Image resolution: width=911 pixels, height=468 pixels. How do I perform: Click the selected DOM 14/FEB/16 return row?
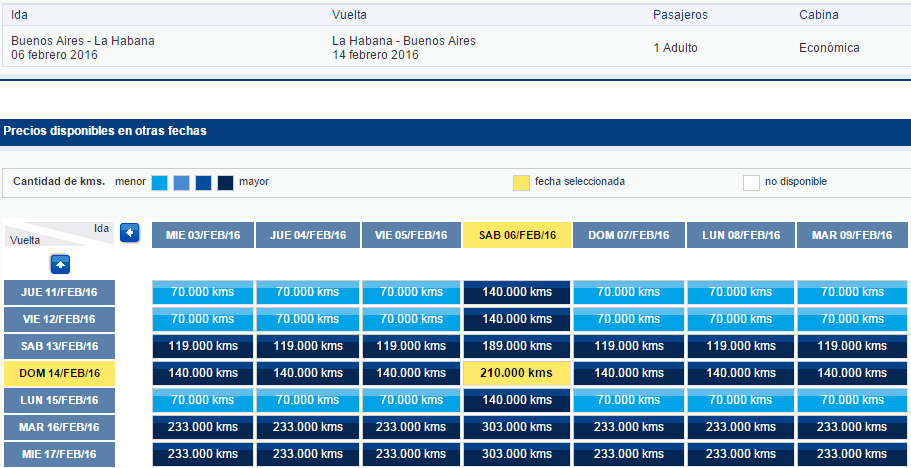click(59, 373)
